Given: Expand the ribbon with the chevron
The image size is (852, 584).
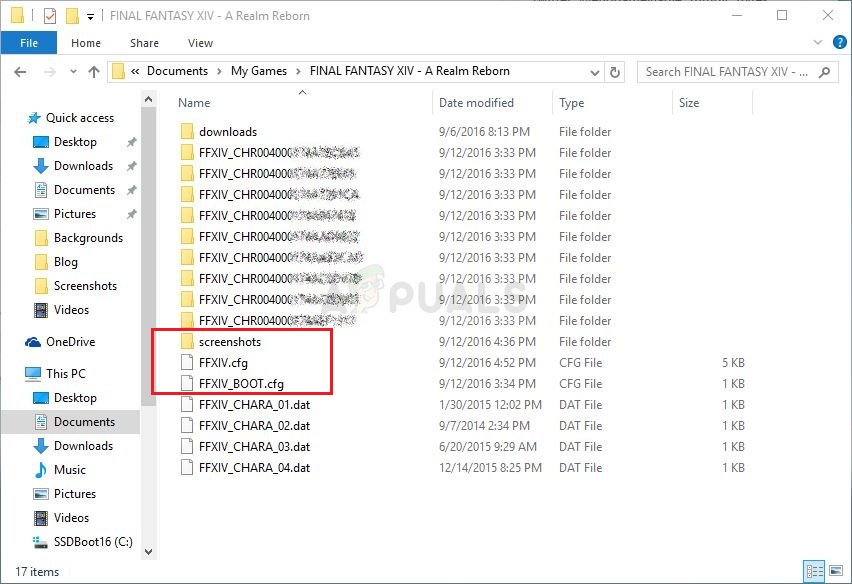Looking at the screenshot, I should click(x=817, y=42).
